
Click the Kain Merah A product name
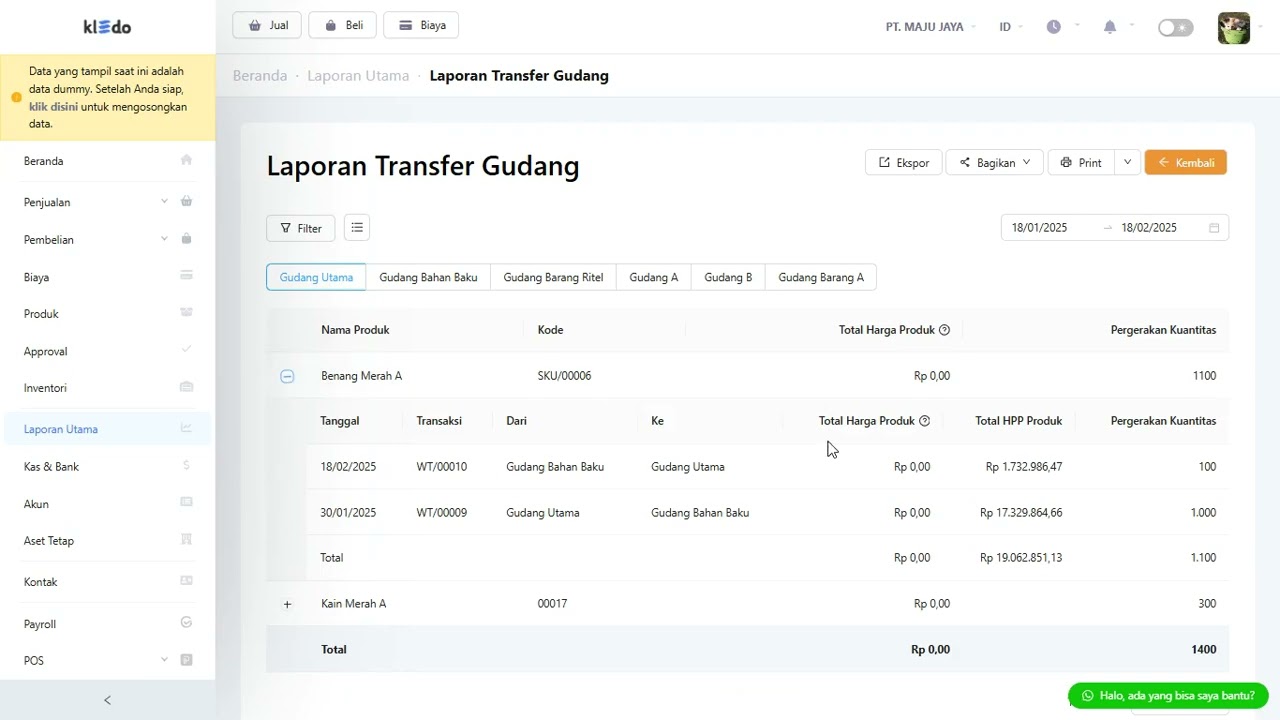pyautogui.click(x=353, y=604)
